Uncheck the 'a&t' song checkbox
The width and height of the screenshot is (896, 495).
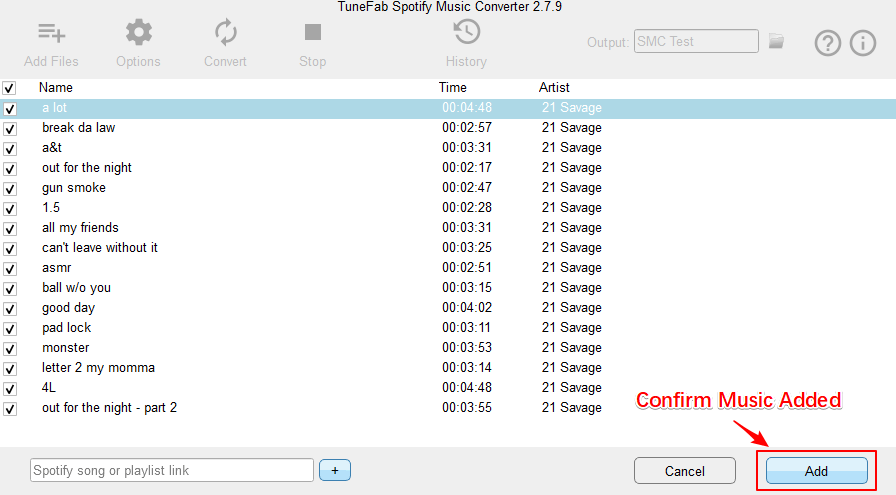pyautogui.click(x=10, y=149)
